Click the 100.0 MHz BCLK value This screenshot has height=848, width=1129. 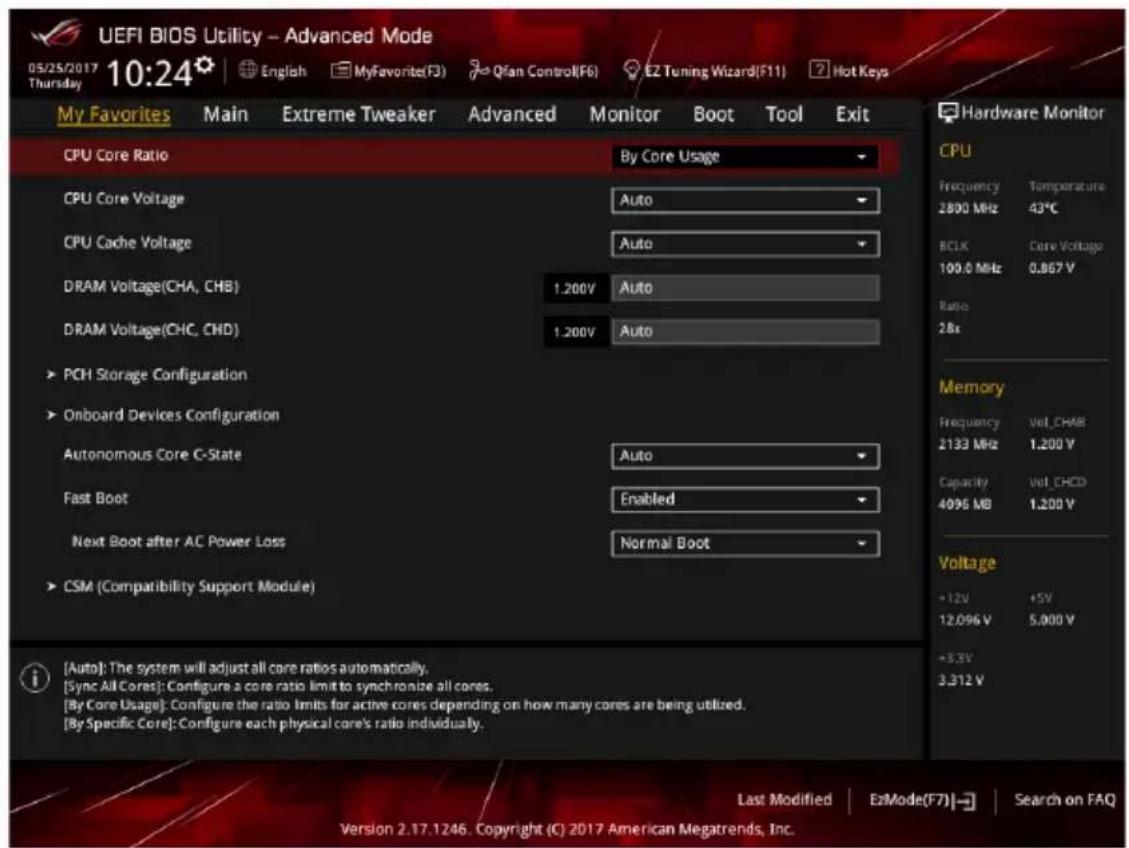970,269
